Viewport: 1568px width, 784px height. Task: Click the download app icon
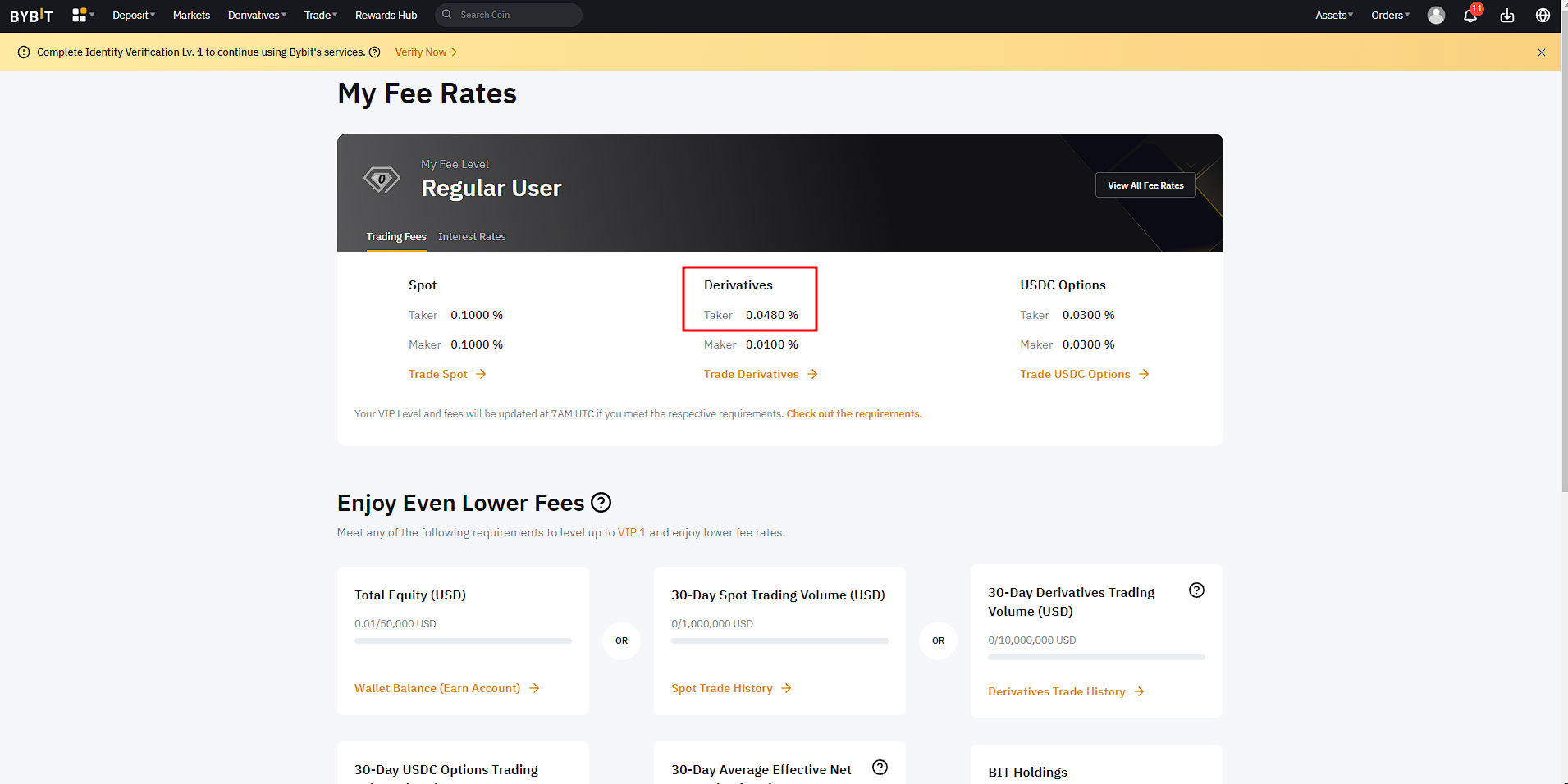1507,16
